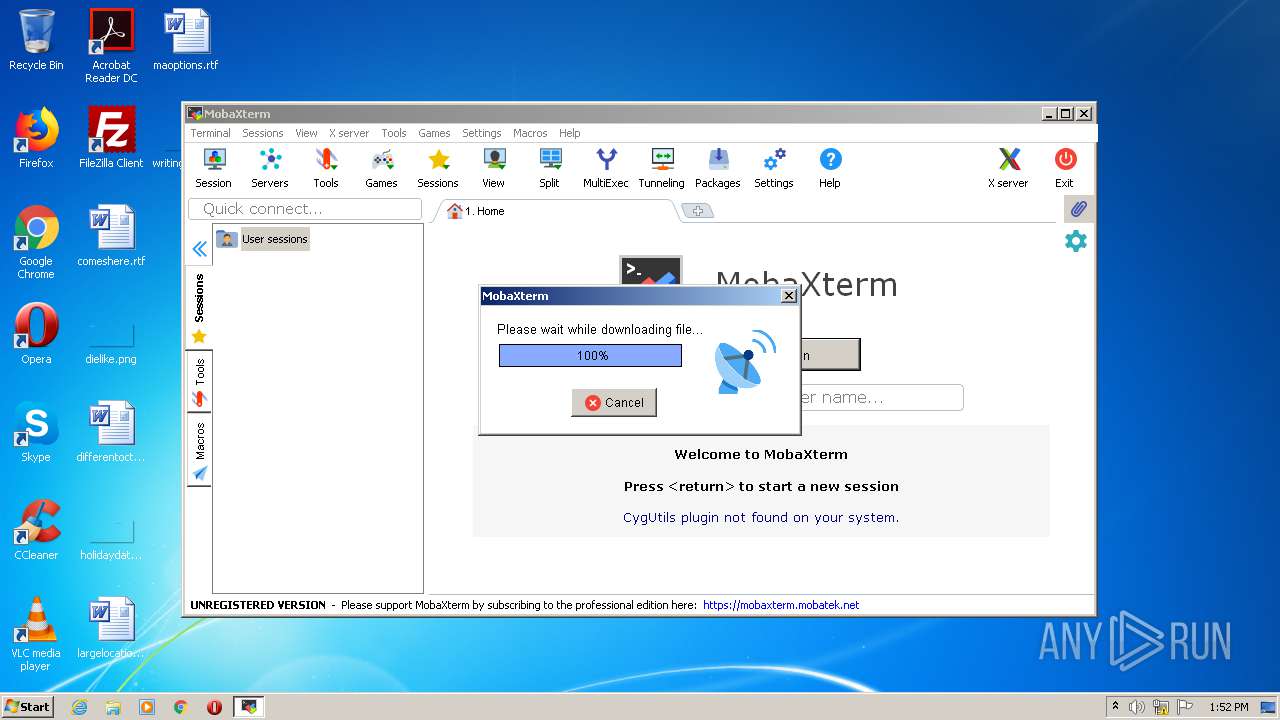Open the Settings menu in menu bar
This screenshot has width=1280, height=720.
[x=481, y=133]
